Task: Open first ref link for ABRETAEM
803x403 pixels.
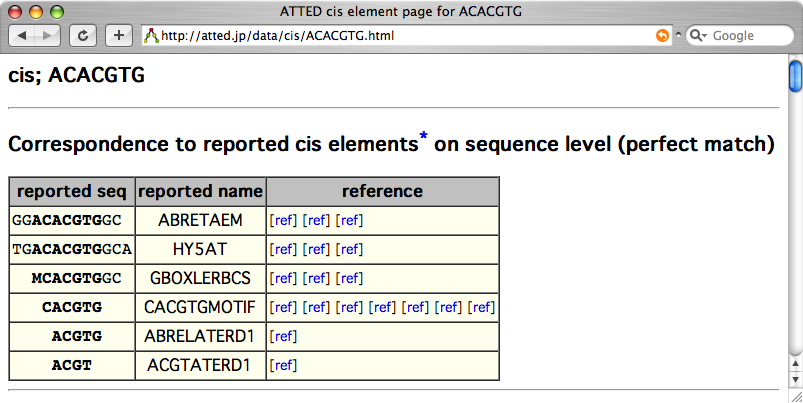Action: point(284,221)
